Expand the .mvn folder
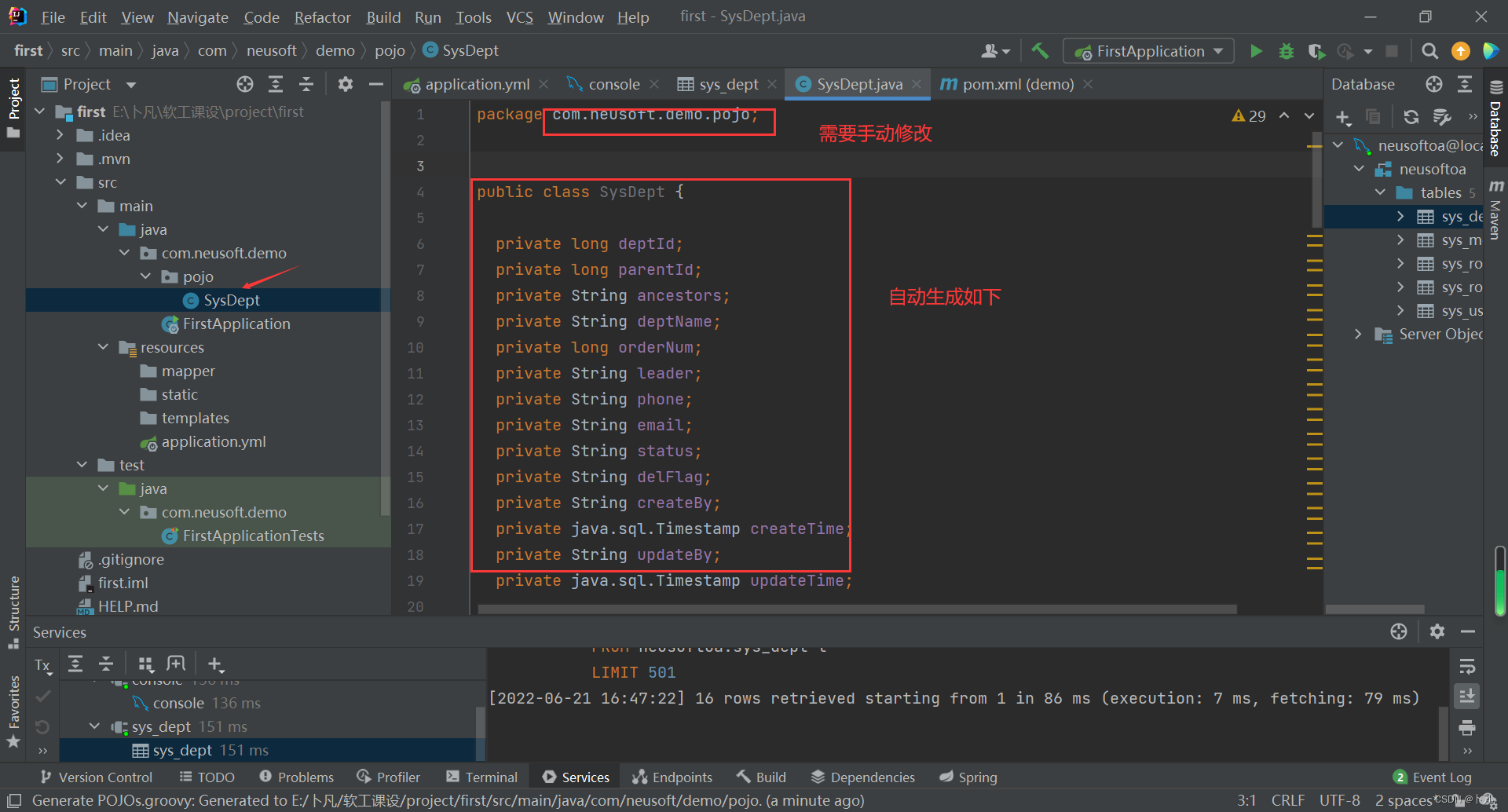Viewport: 1508px width, 812px height. 61,159
